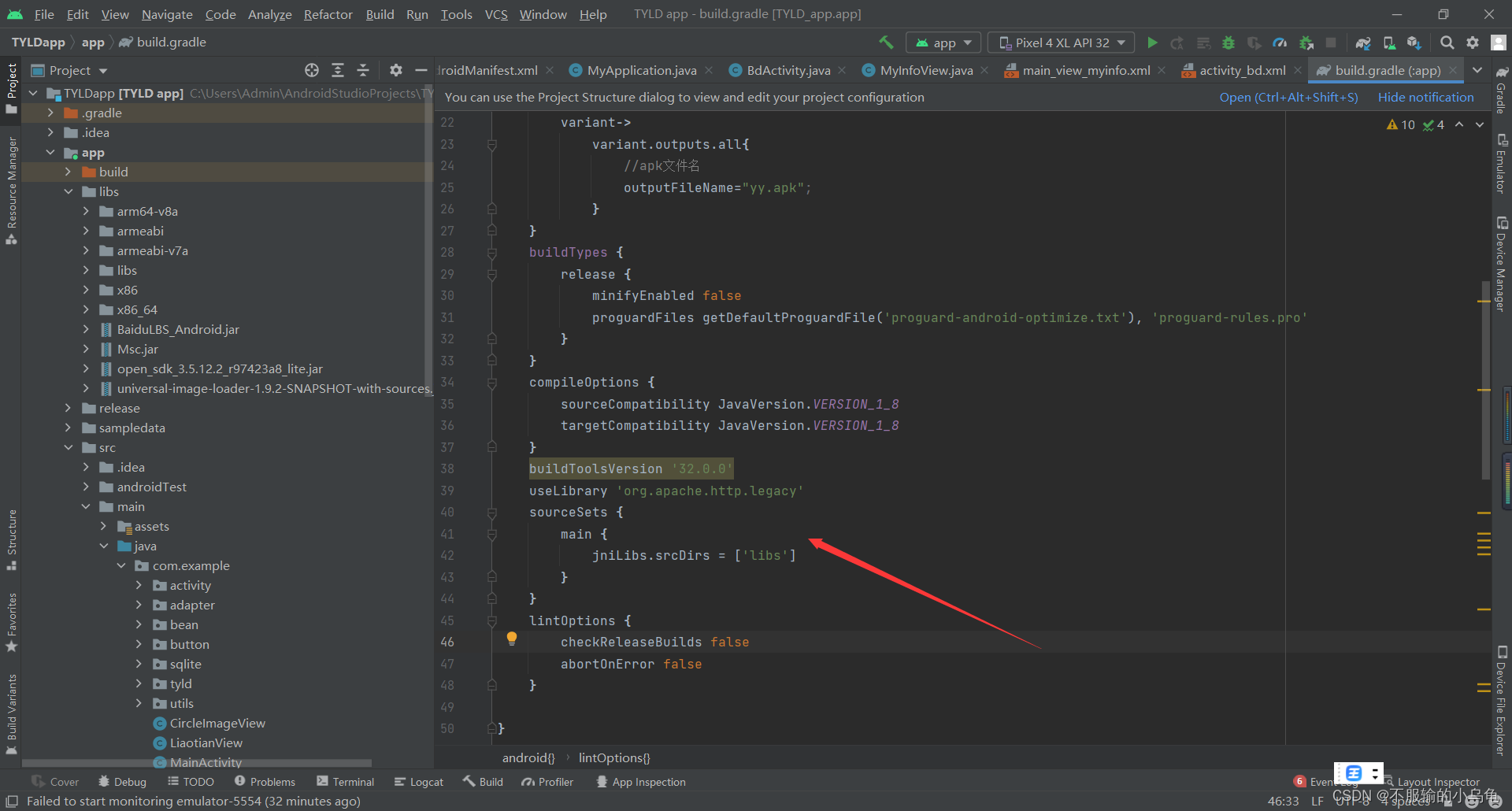Open the Refactor menu
The height and width of the screenshot is (811, 1512).
(x=328, y=14)
